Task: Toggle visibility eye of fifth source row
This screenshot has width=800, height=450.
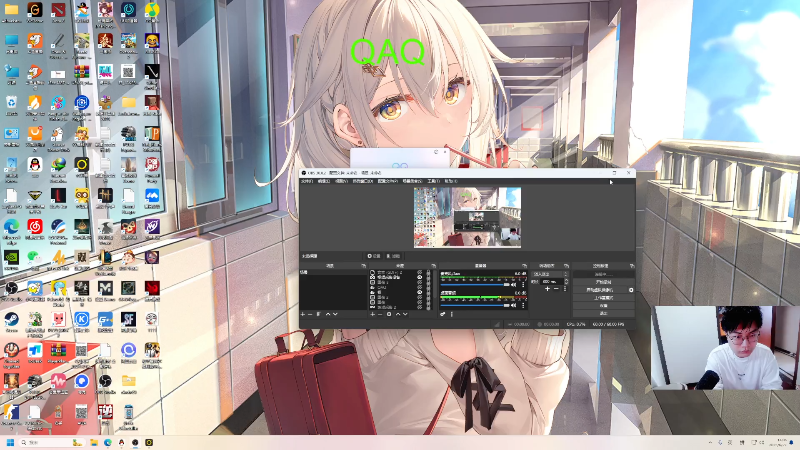Action: [x=419, y=292]
